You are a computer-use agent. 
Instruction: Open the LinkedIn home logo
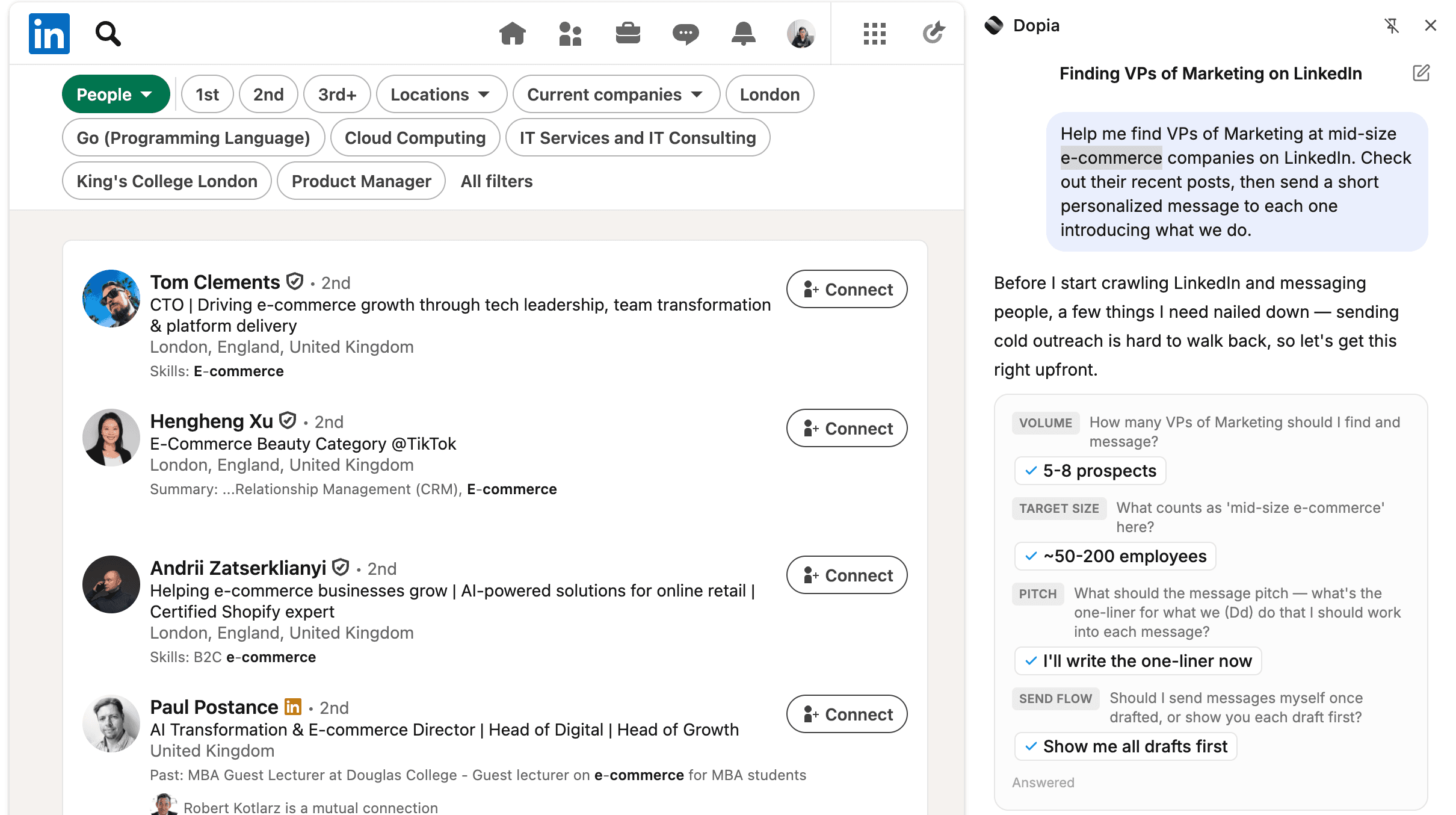pyautogui.click(x=49, y=34)
